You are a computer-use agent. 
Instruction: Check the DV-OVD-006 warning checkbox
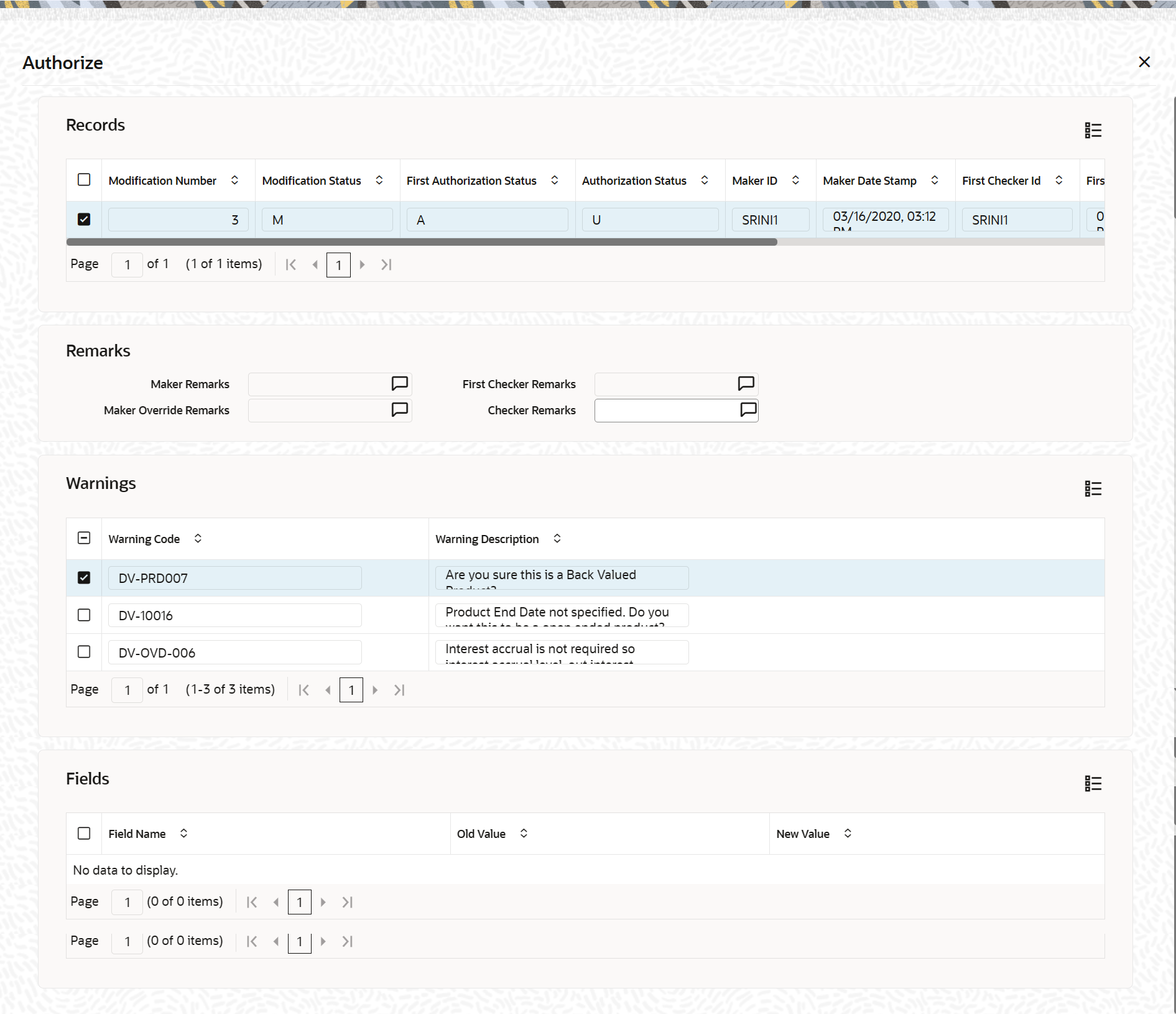click(x=84, y=651)
